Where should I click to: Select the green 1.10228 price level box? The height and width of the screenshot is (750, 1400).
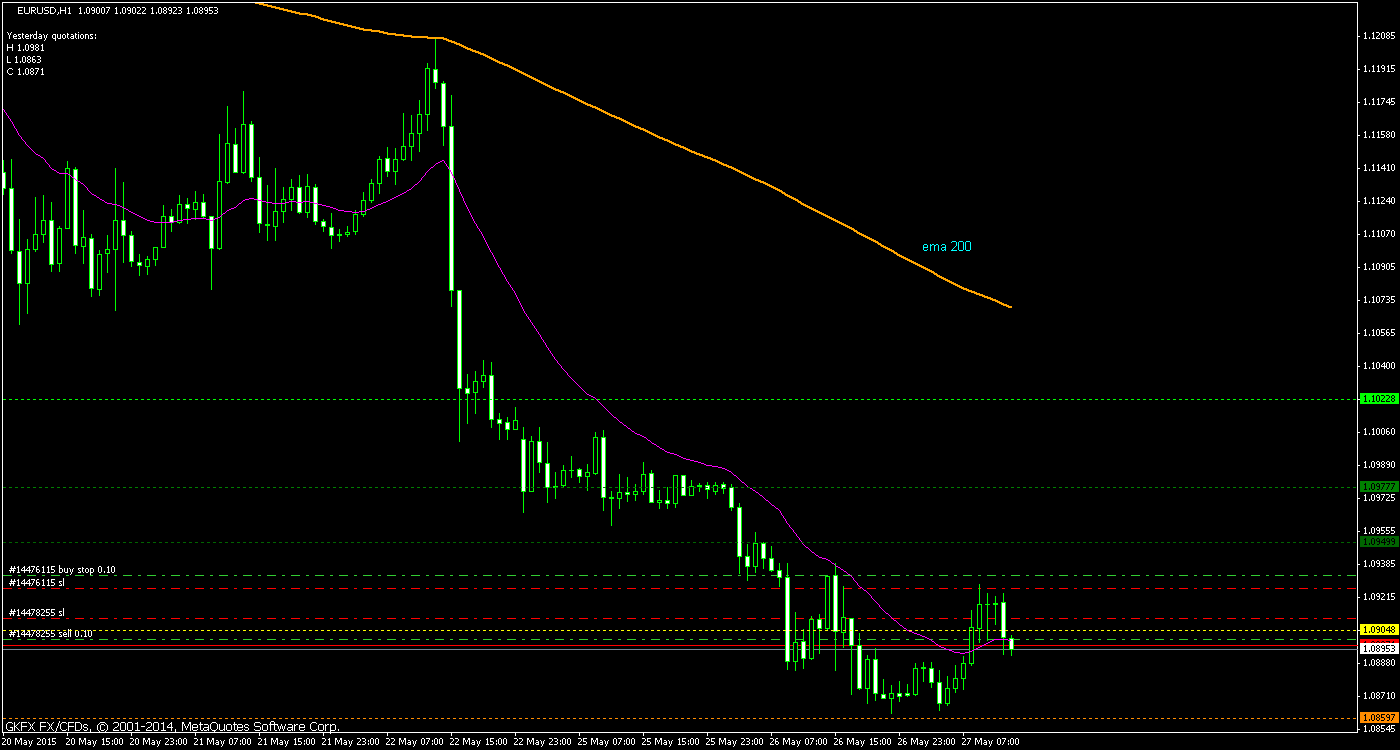(x=1379, y=398)
